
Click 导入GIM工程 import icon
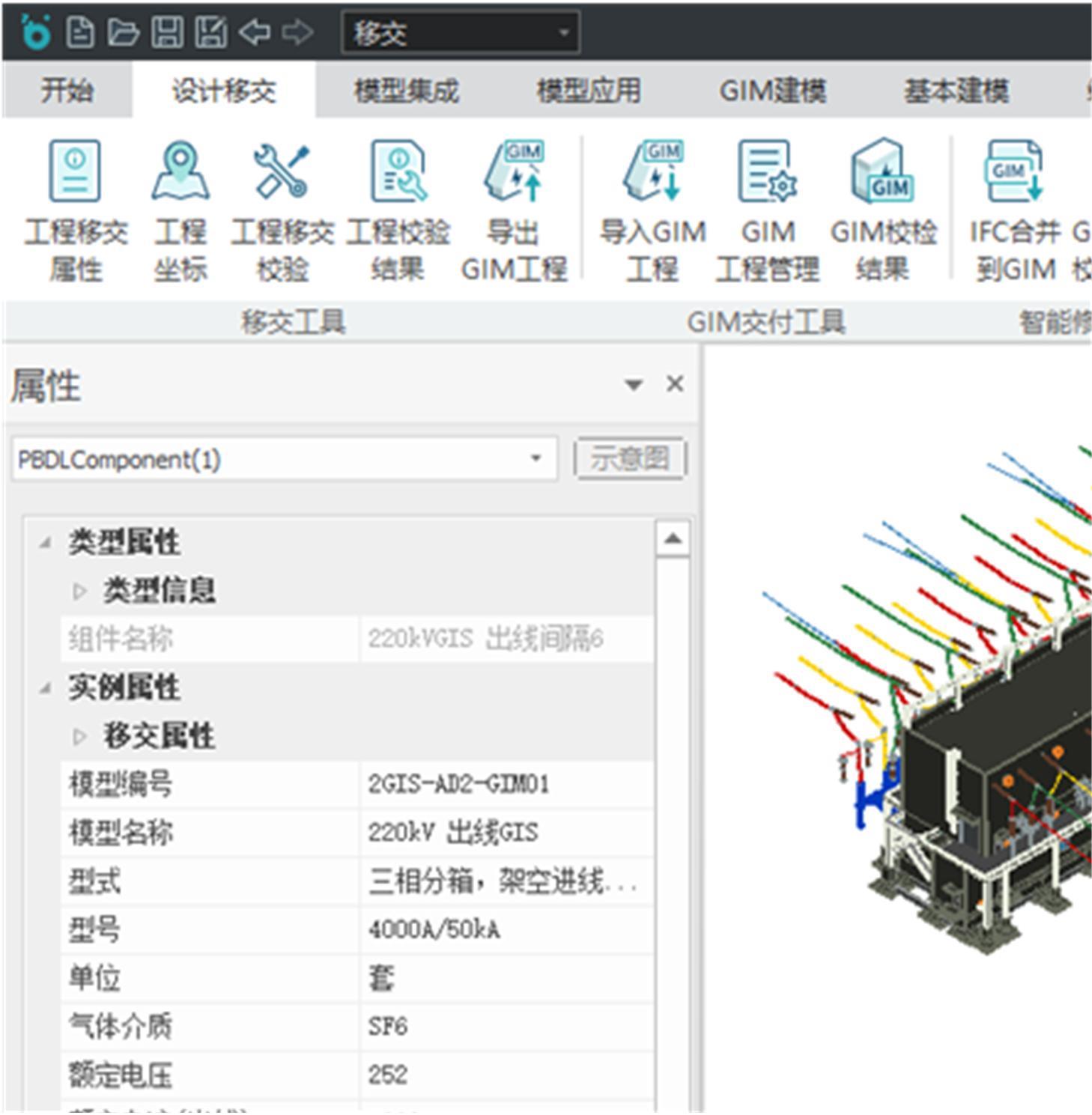(x=652, y=172)
